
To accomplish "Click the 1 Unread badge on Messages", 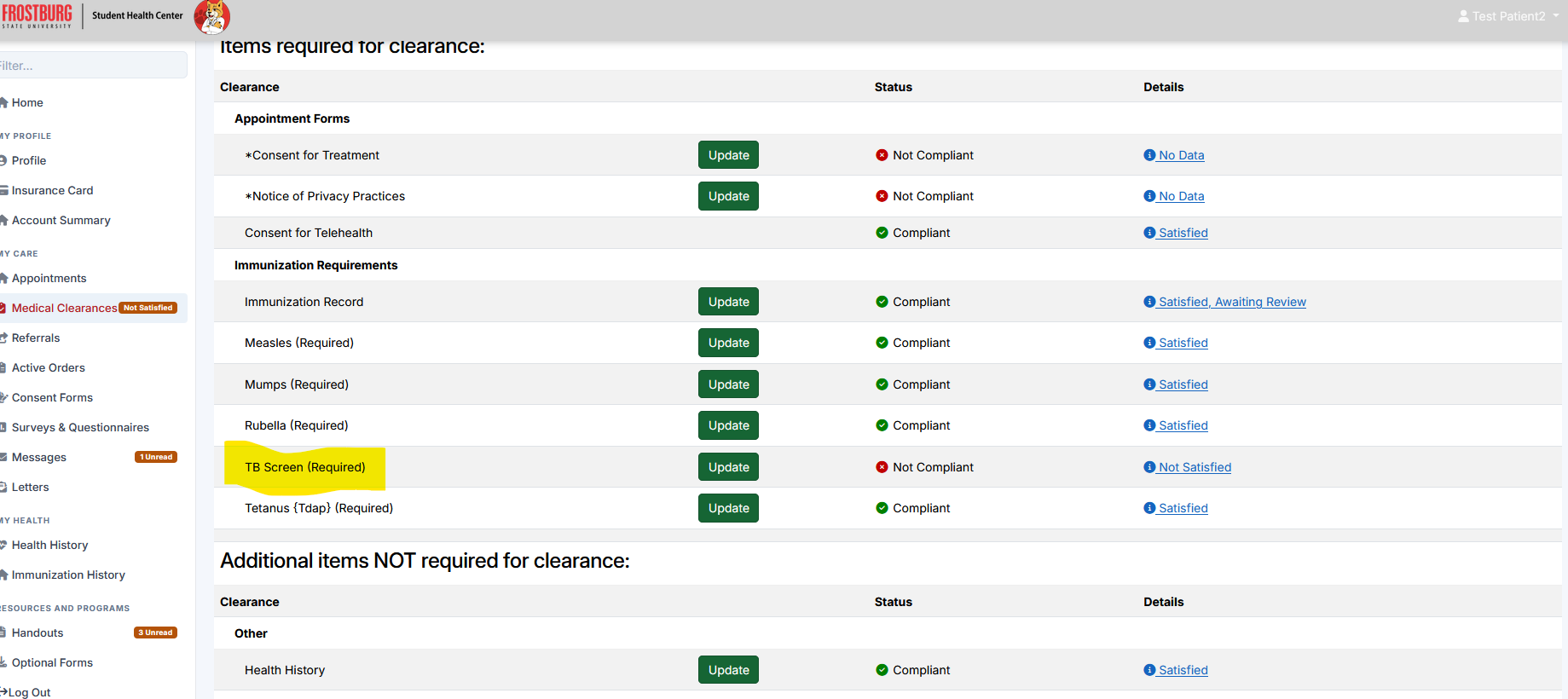I will tap(156, 457).
